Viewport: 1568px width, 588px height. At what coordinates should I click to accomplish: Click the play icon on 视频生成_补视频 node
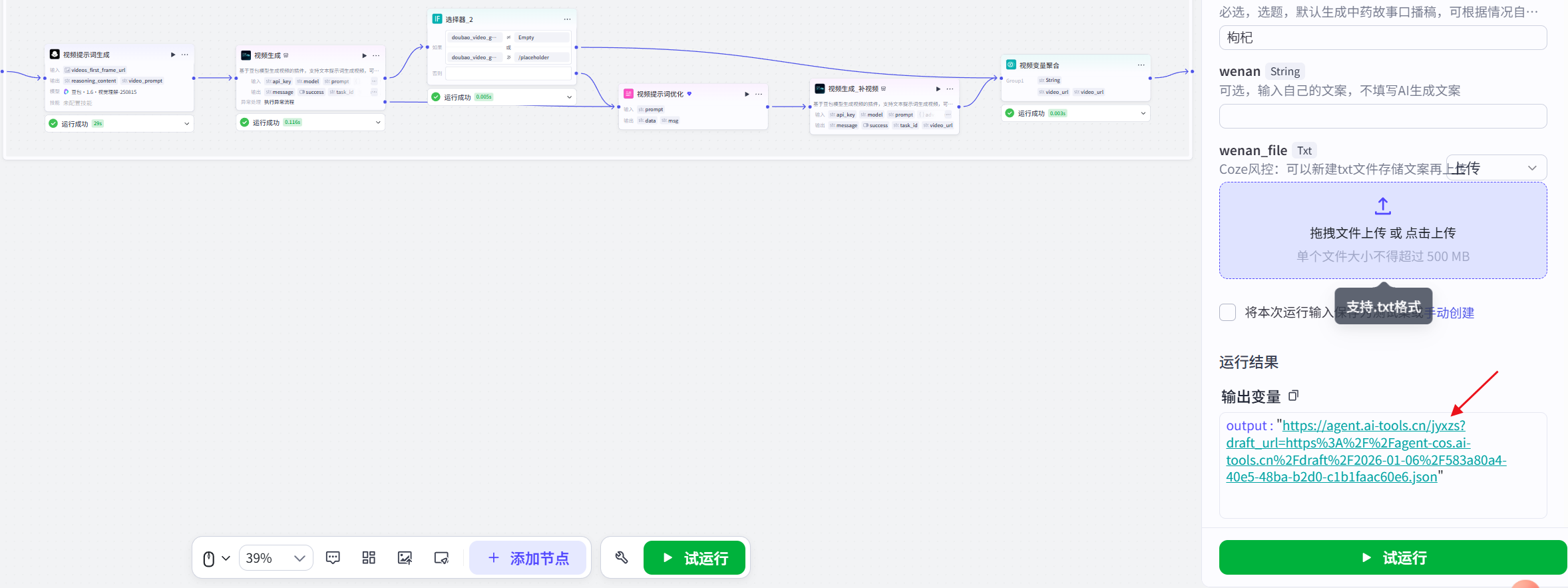click(x=938, y=89)
